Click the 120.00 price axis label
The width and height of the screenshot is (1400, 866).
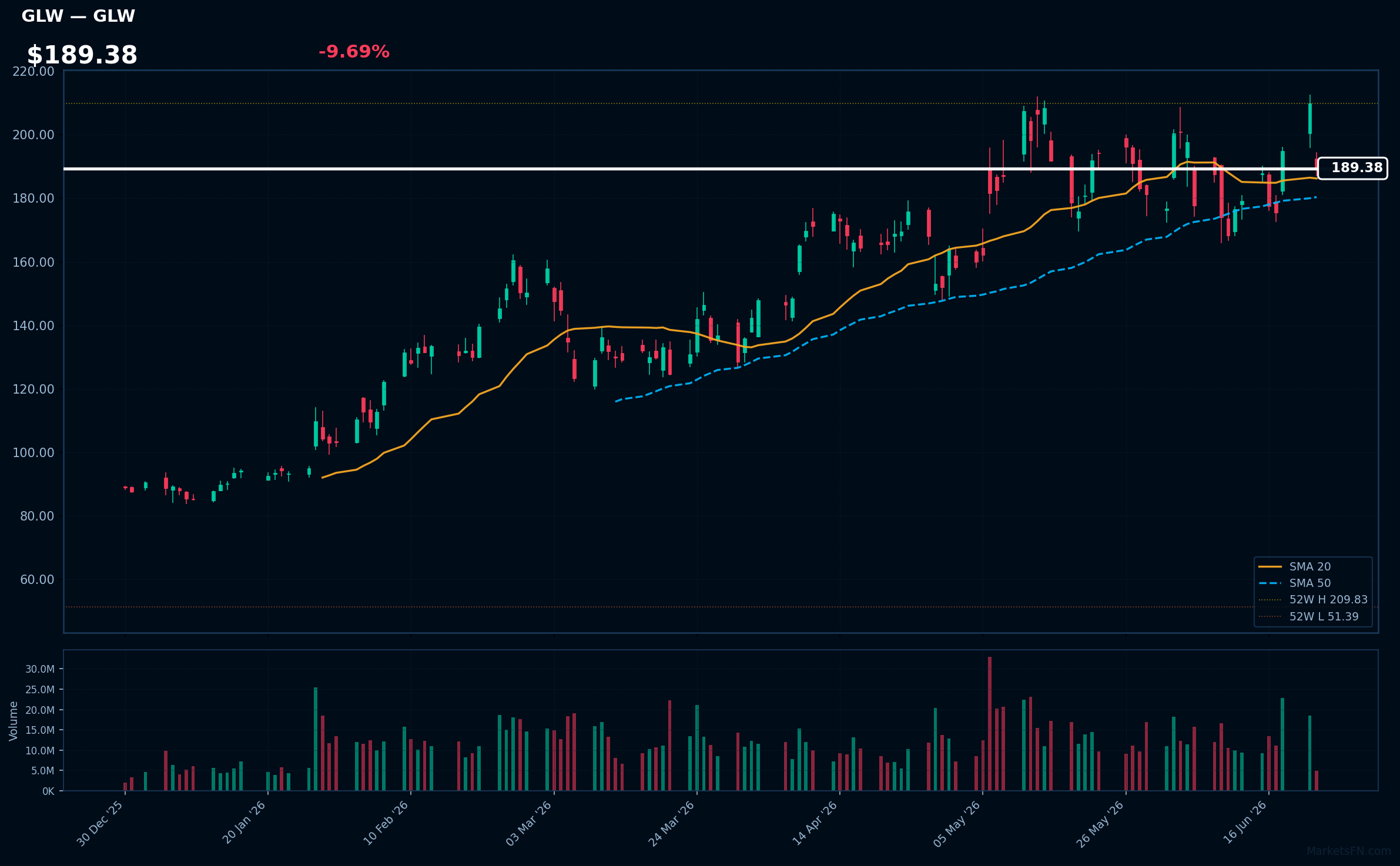pos(34,389)
